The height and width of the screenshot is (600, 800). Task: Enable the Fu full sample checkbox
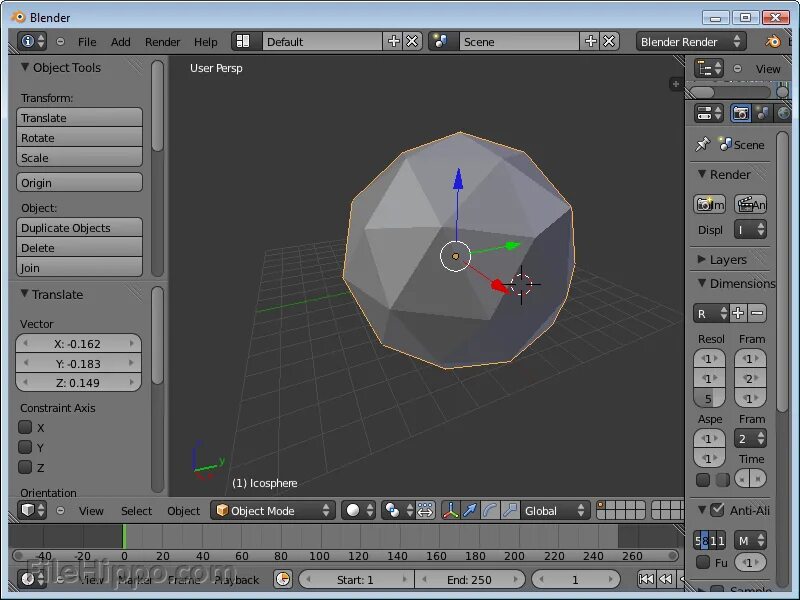tap(703, 562)
